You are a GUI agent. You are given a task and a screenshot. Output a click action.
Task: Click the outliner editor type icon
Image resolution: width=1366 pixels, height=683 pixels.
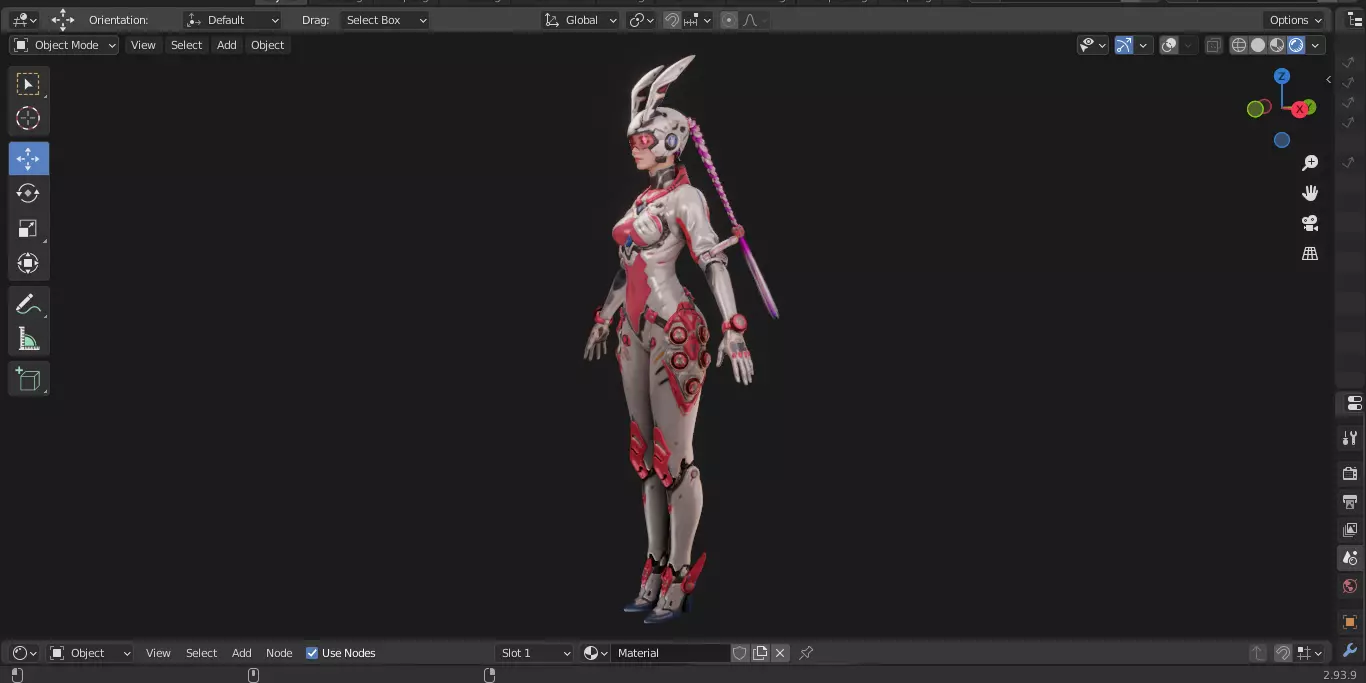1355,20
